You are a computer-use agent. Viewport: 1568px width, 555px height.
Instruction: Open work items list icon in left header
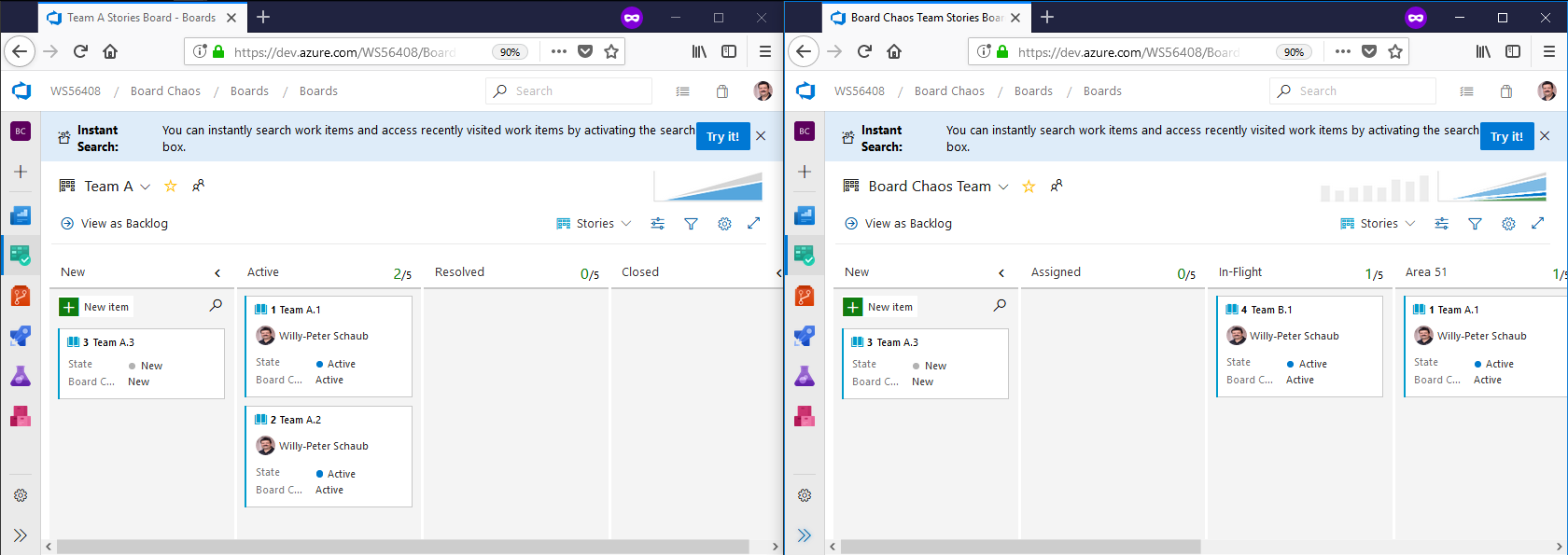[x=682, y=90]
